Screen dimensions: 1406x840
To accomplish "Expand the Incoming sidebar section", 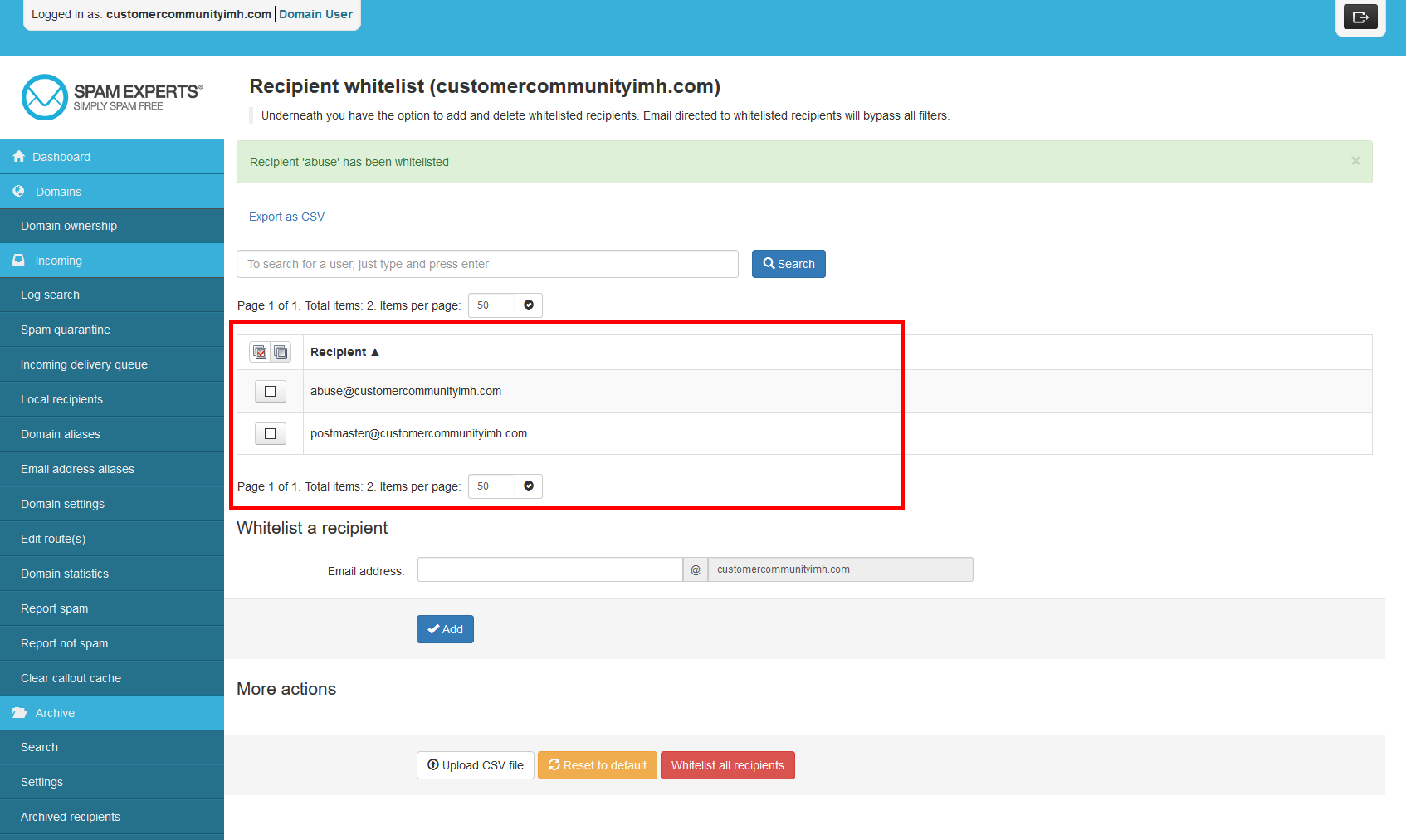I will (112, 260).
